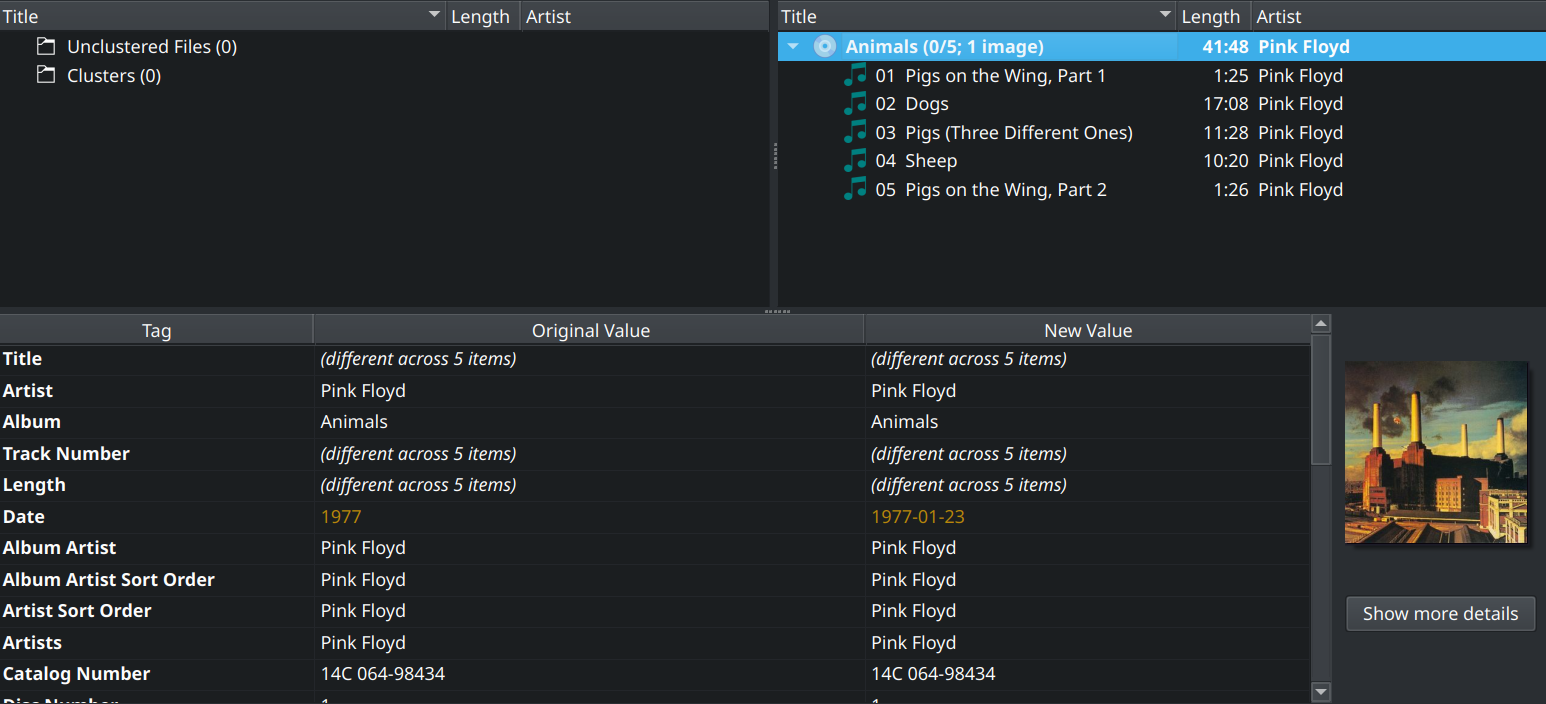
Task: Click music note icon for Pigs on the Wing, Part 1
Action: click(x=855, y=75)
